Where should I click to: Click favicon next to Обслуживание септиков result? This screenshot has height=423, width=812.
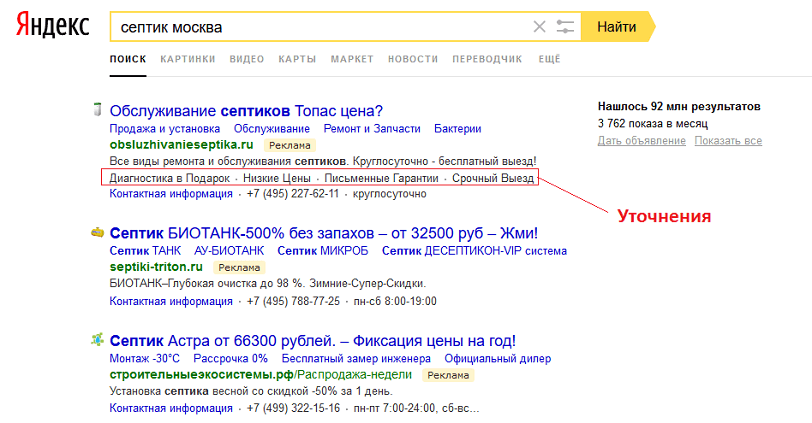pos(97,109)
